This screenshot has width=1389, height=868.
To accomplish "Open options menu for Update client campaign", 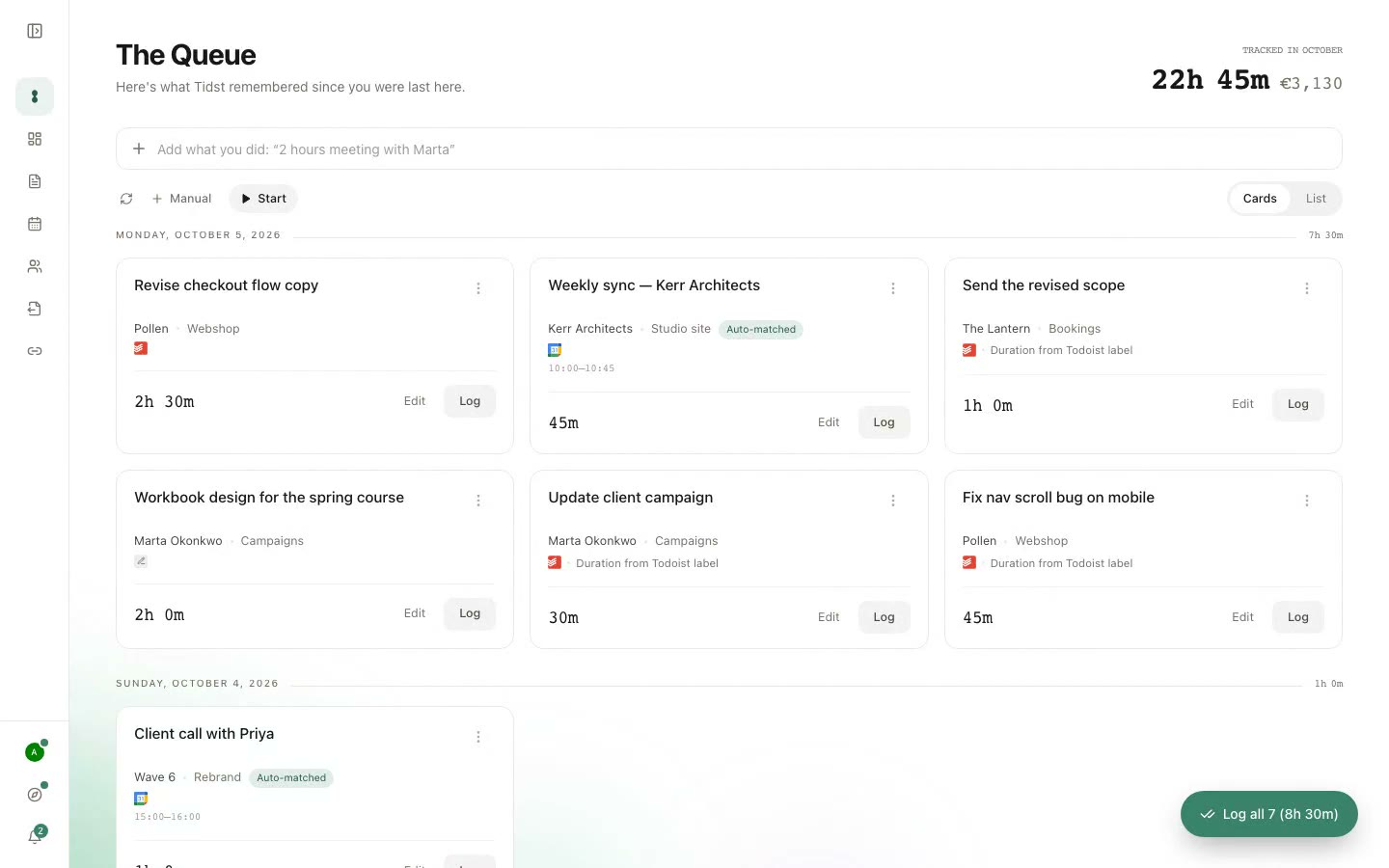I will pos(893,501).
